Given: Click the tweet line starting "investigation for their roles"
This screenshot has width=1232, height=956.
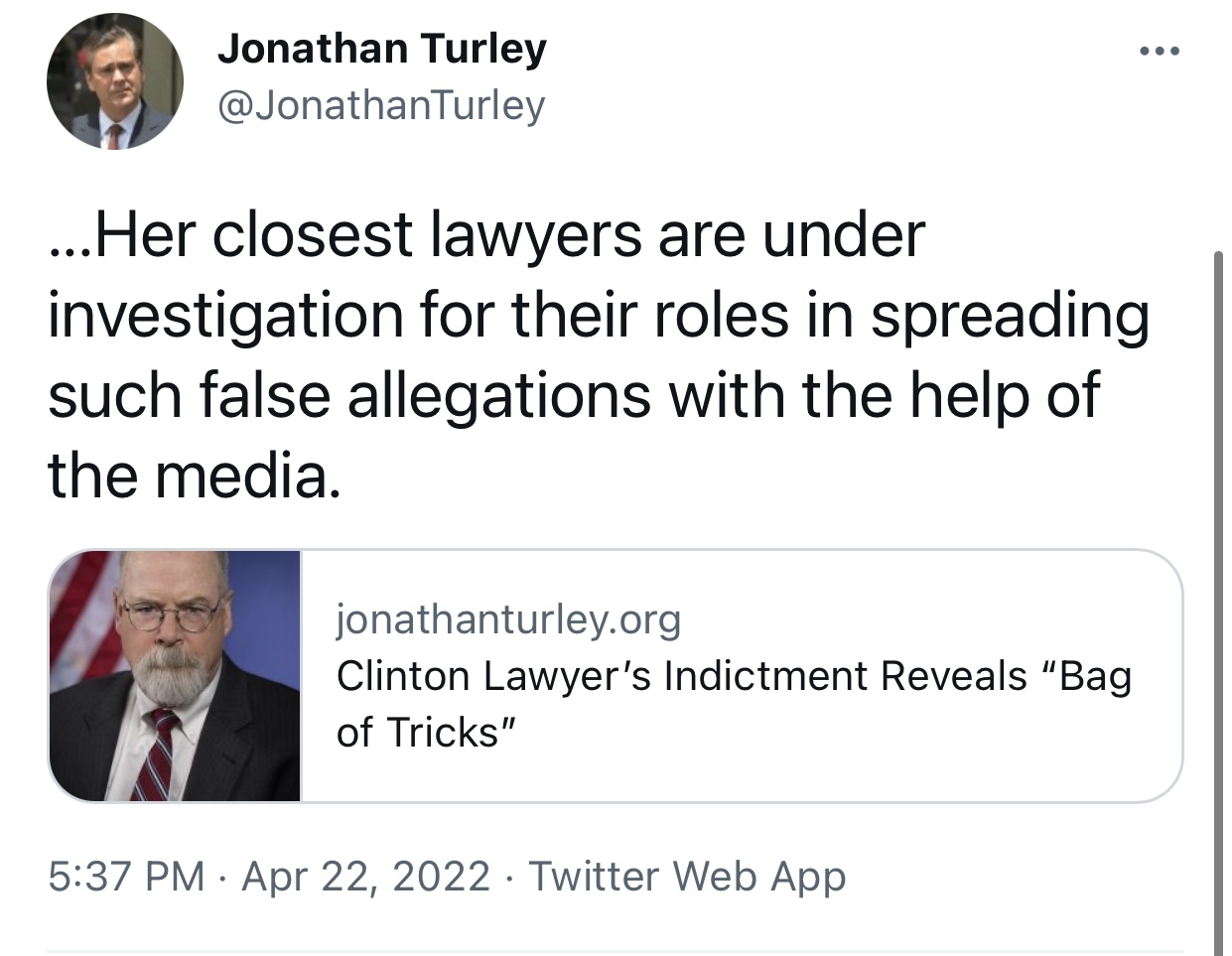Looking at the screenshot, I should pyautogui.click(x=596, y=316).
